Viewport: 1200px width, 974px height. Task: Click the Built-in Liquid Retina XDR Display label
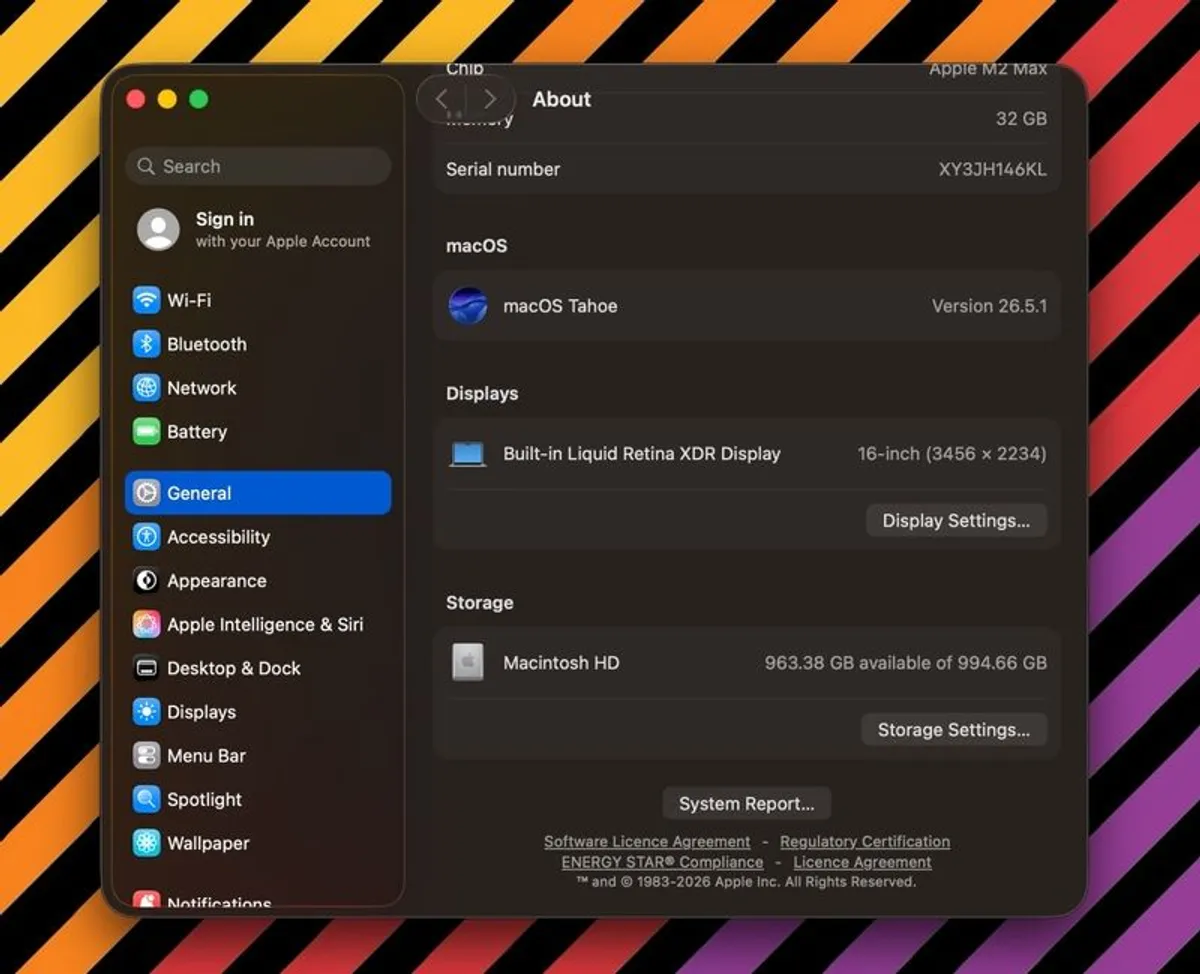click(642, 454)
